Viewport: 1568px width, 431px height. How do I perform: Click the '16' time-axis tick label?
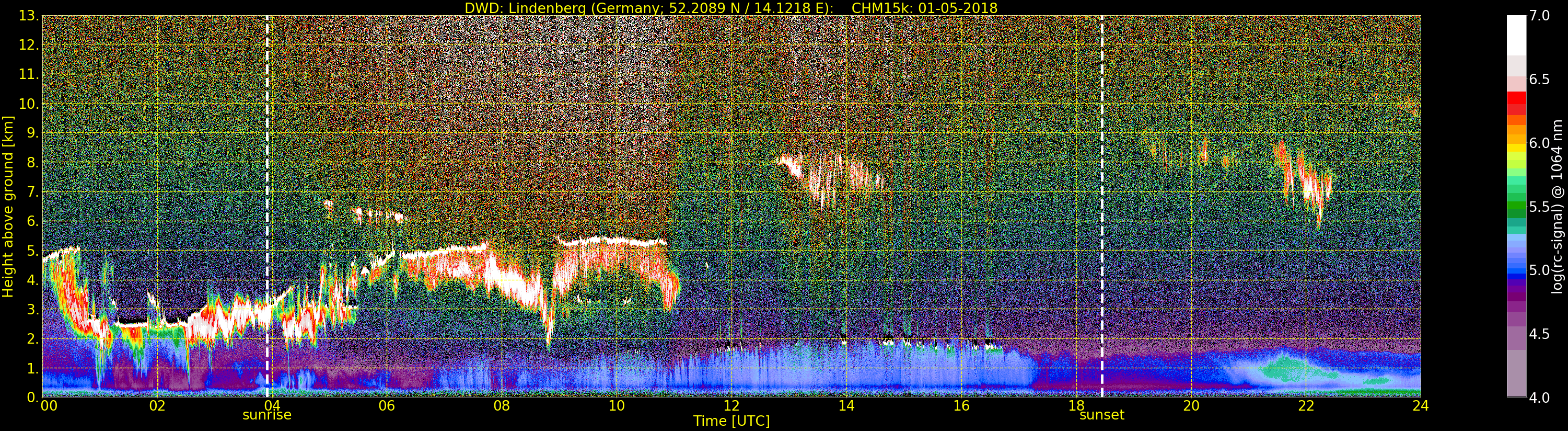click(x=961, y=406)
